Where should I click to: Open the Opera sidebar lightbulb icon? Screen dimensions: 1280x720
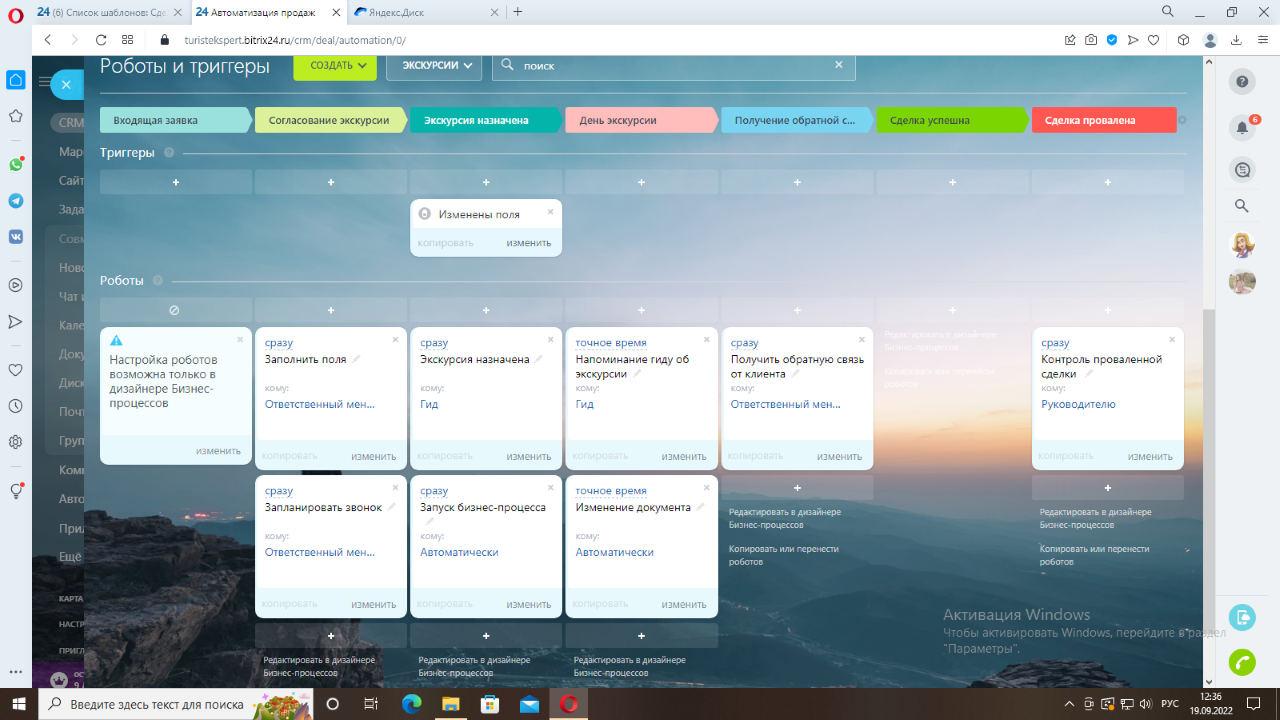[x=15, y=491]
